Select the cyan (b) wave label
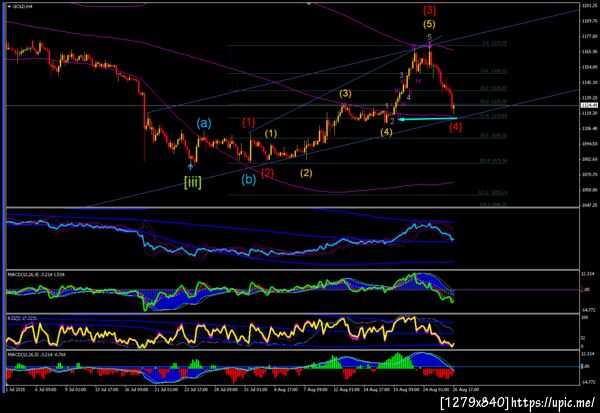 [x=248, y=179]
